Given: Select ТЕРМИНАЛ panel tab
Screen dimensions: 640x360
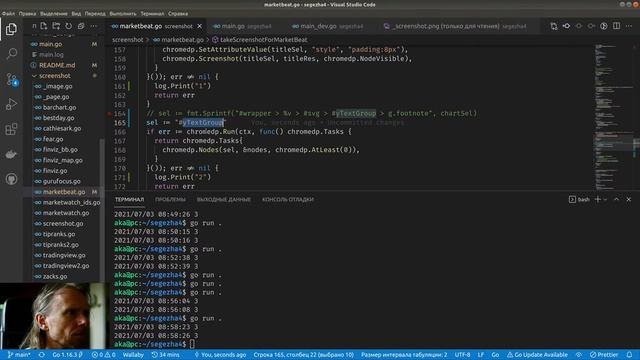Looking at the screenshot, I should click(x=129, y=200).
